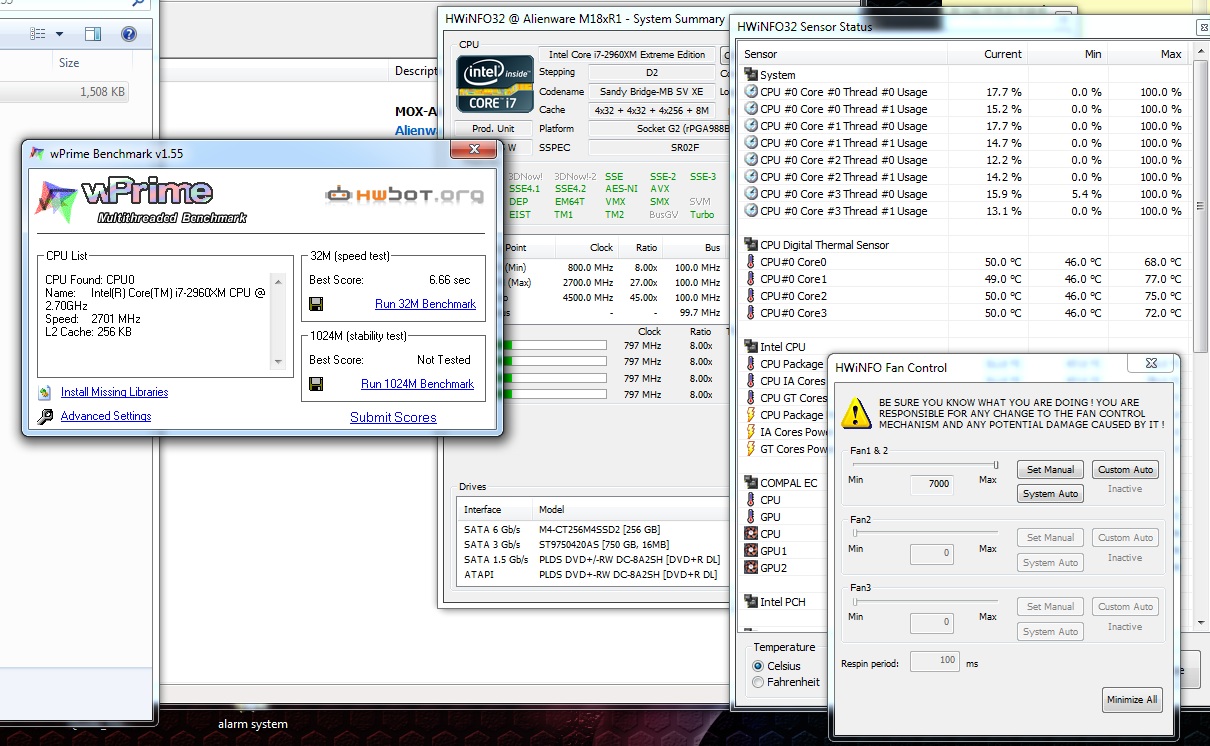Run the 1024M Benchmark
The height and width of the screenshot is (746, 1210).
coord(417,384)
